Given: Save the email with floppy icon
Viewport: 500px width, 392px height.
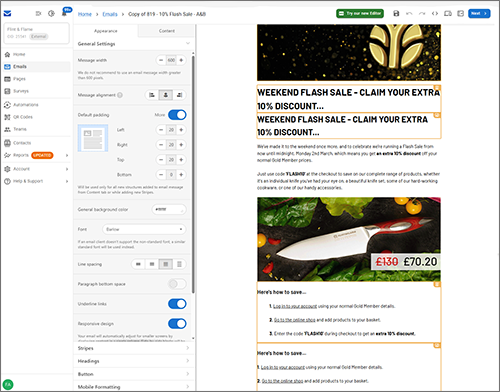Looking at the screenshot, I should (x=396, y=13).
